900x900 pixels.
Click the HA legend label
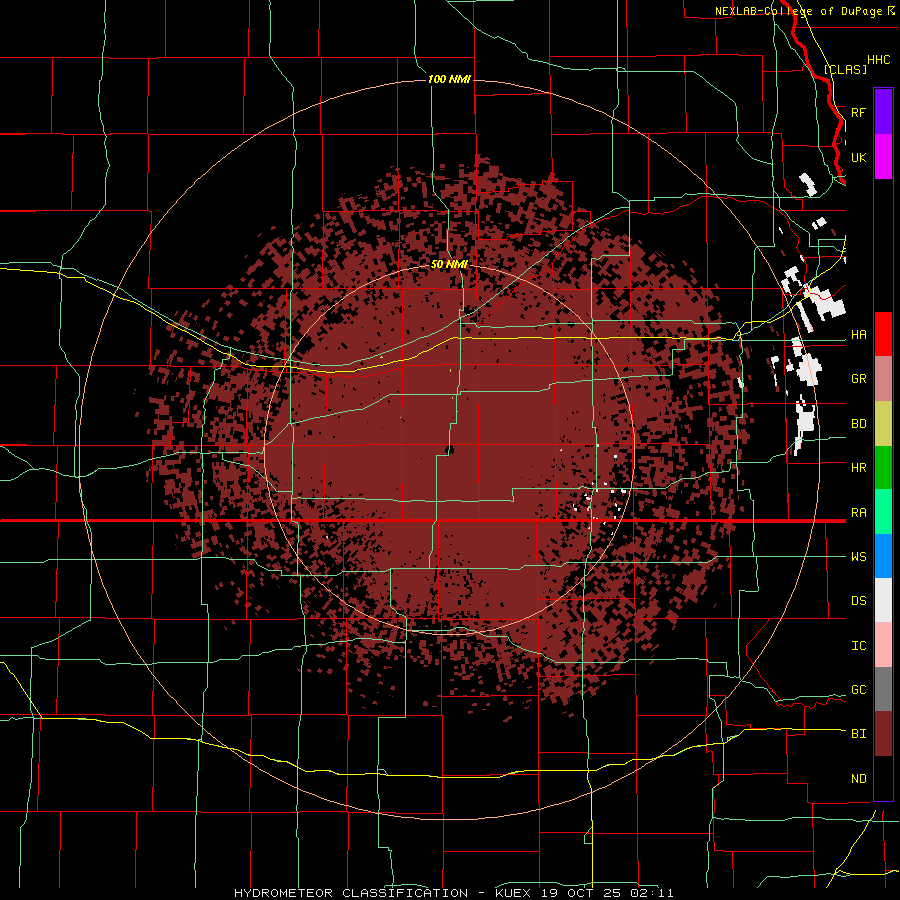tap(859, 335)
